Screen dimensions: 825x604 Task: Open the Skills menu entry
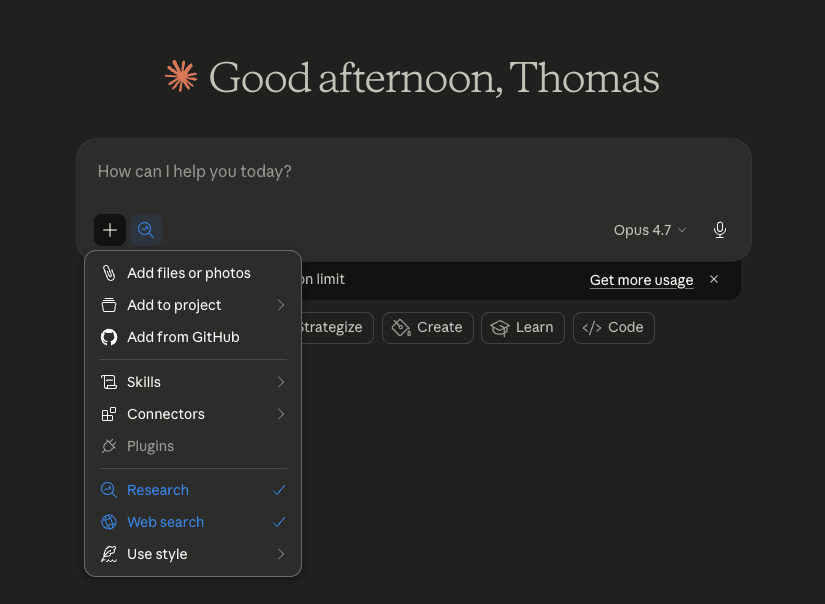[x=193, y=382]
